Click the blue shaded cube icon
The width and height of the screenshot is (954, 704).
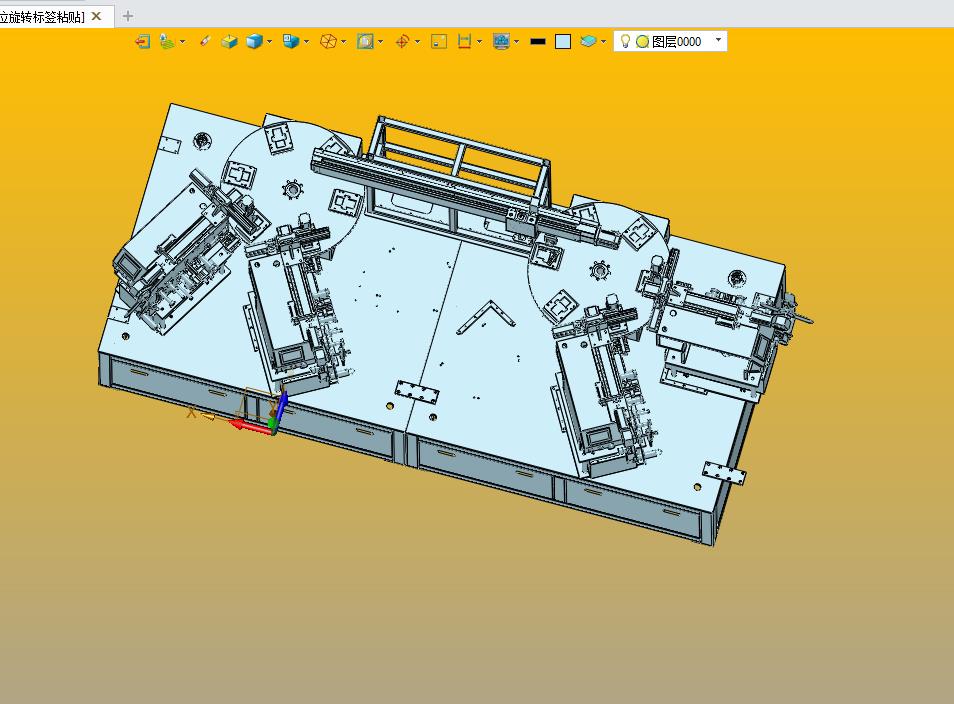coord(254,41)
